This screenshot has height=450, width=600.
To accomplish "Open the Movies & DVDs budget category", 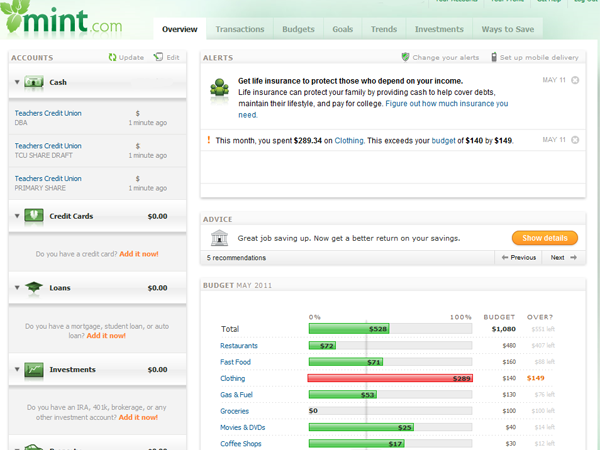I will coord(243,427).
